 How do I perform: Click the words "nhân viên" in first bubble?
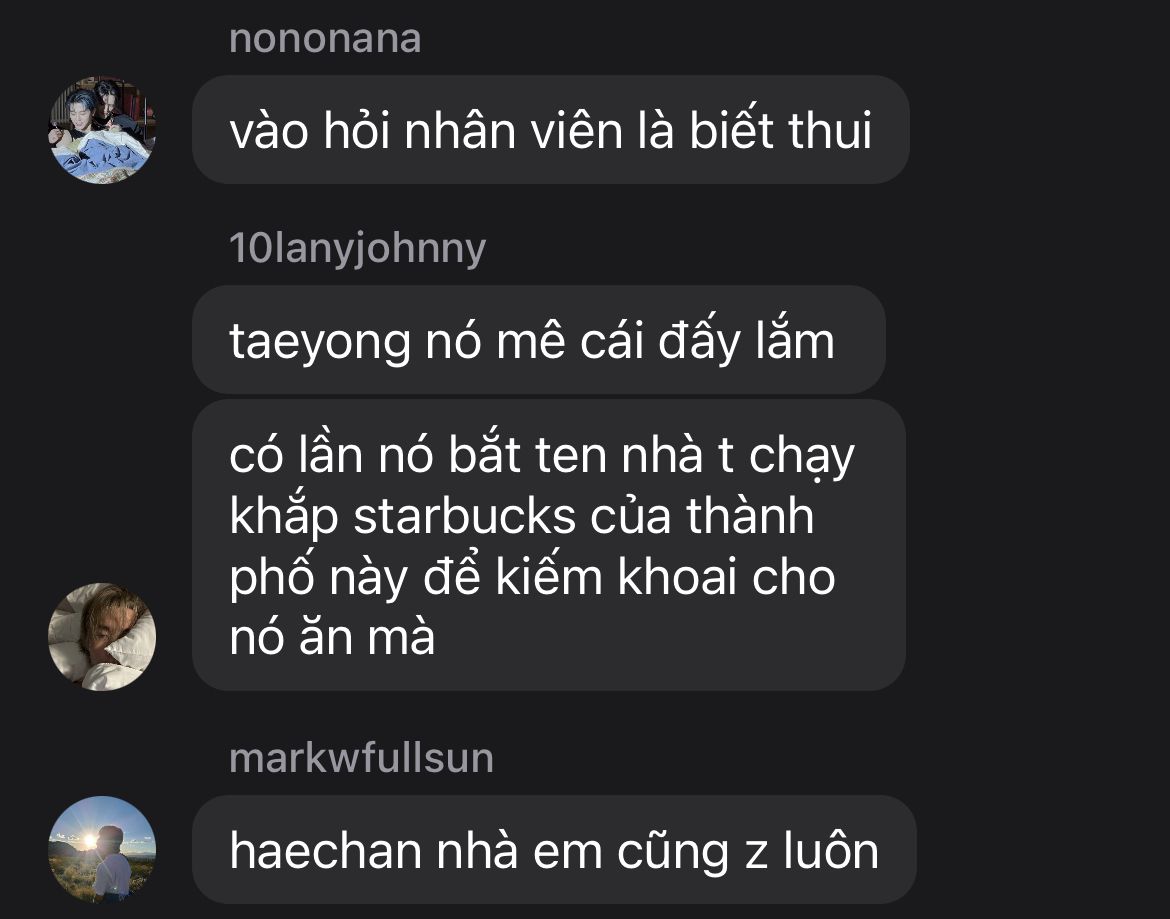coord(513,131)
